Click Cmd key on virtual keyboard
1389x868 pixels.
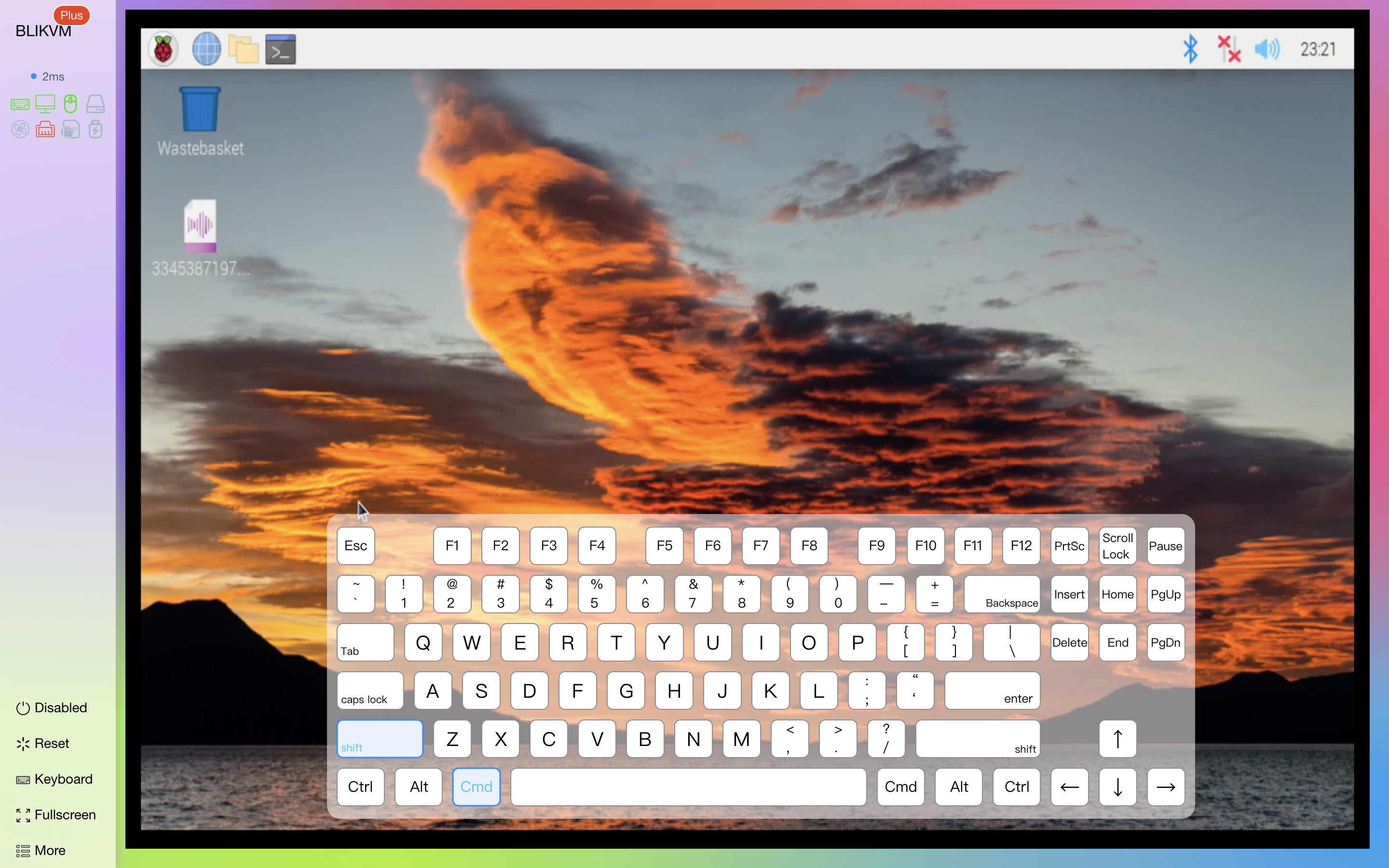click(x=475, y=786)
